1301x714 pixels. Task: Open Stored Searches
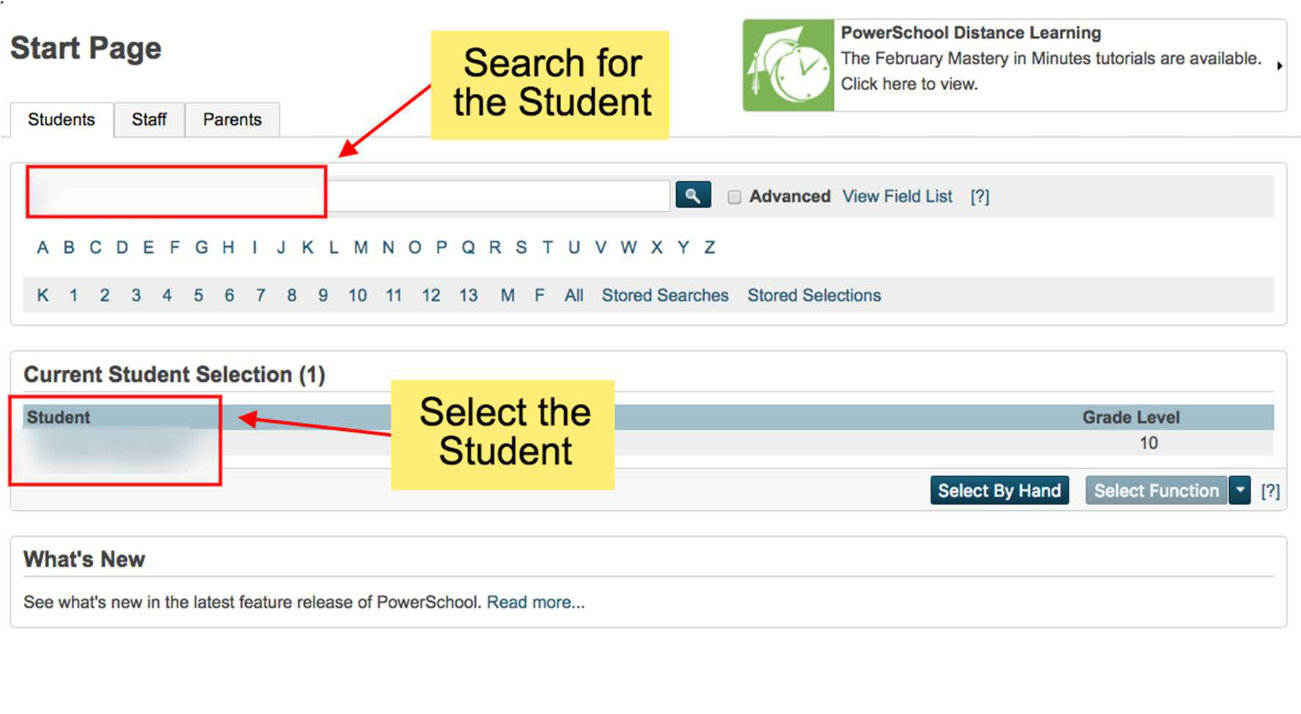point(665,295)
